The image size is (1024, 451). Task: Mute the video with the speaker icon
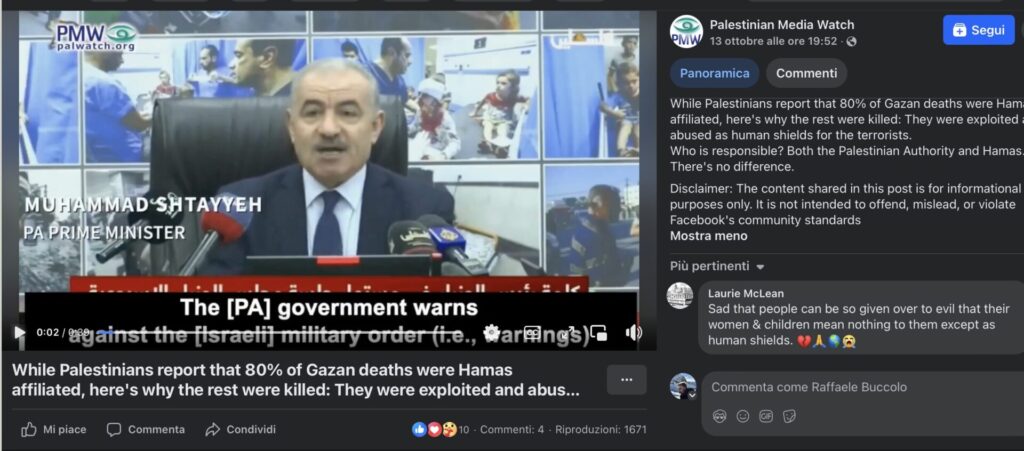(633, 332)
